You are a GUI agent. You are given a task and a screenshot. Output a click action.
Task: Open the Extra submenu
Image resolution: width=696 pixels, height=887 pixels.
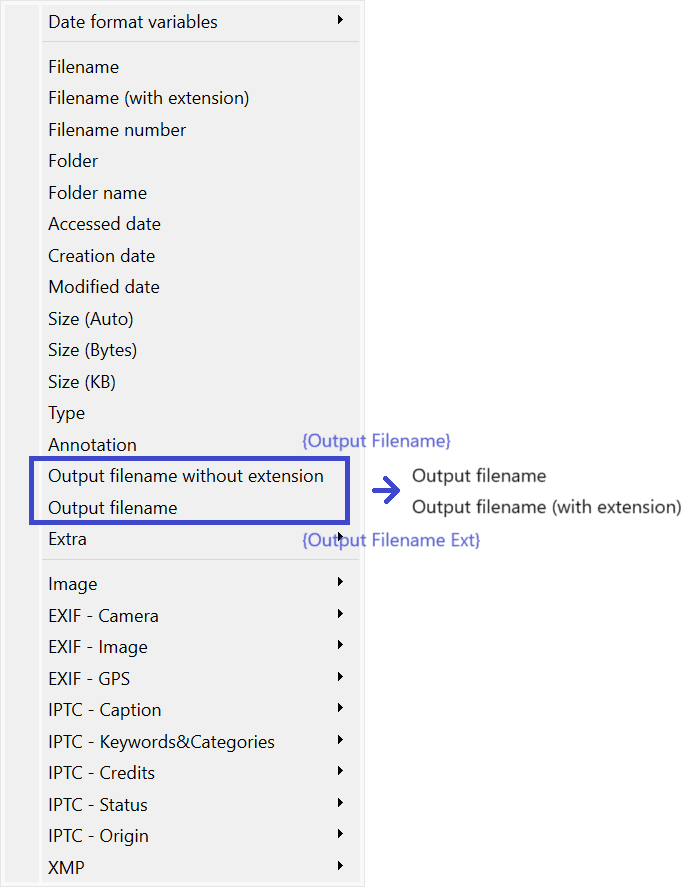click(68, 539)
